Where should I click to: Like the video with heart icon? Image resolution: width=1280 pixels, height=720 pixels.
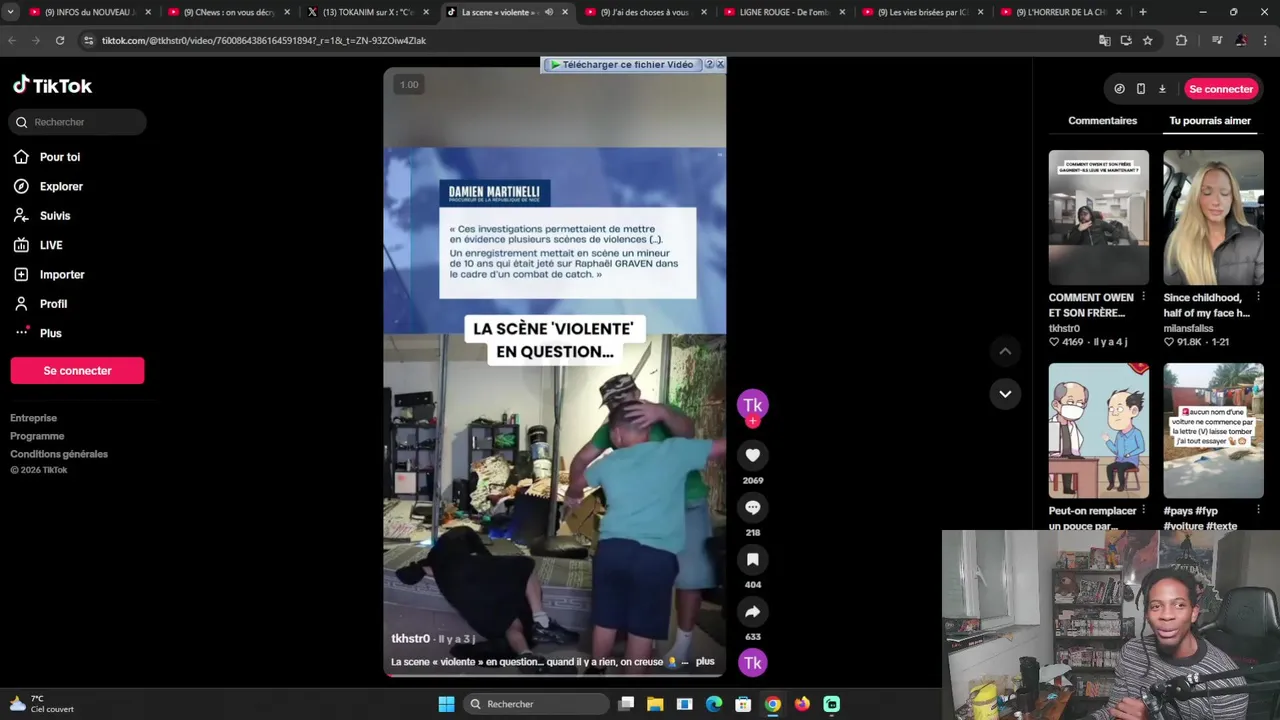(753, 455)
